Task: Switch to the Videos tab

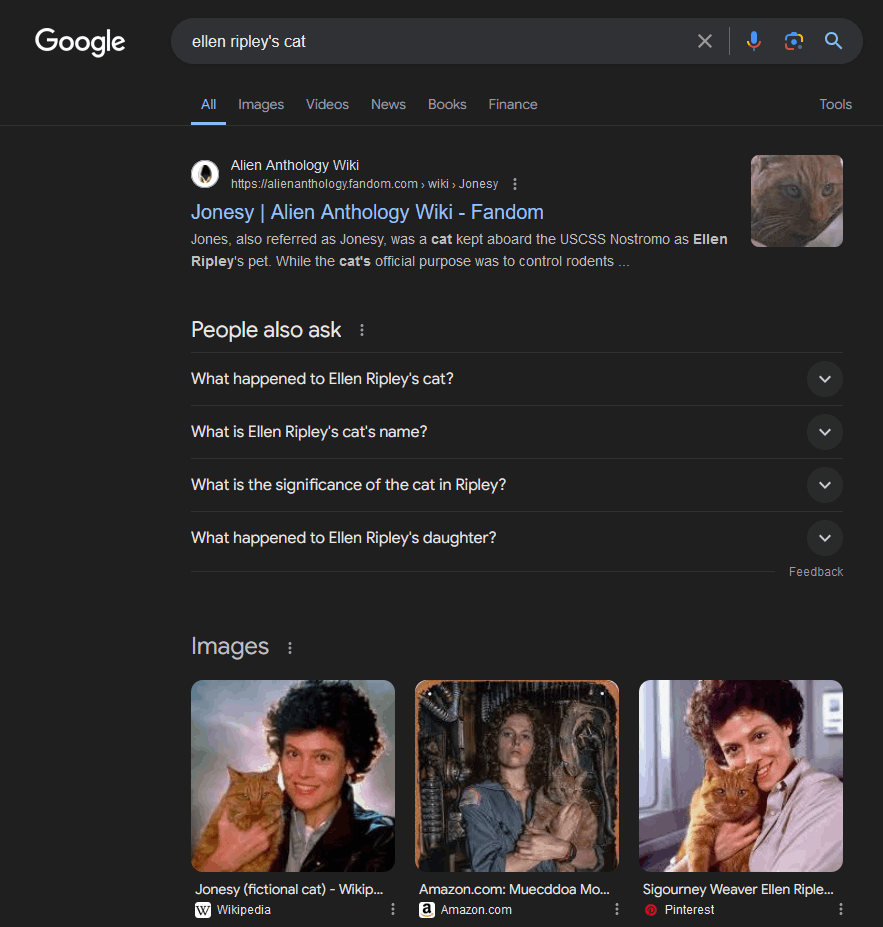Action: [x=327, y=104]
